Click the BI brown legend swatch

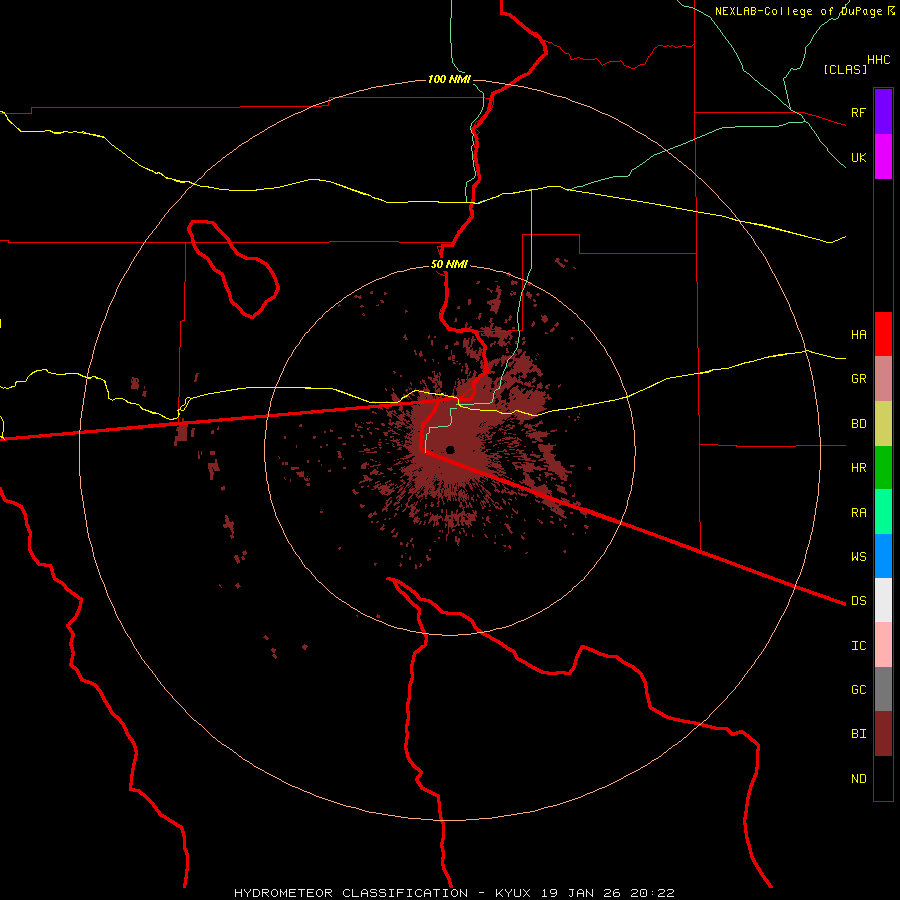coord(883,734)
